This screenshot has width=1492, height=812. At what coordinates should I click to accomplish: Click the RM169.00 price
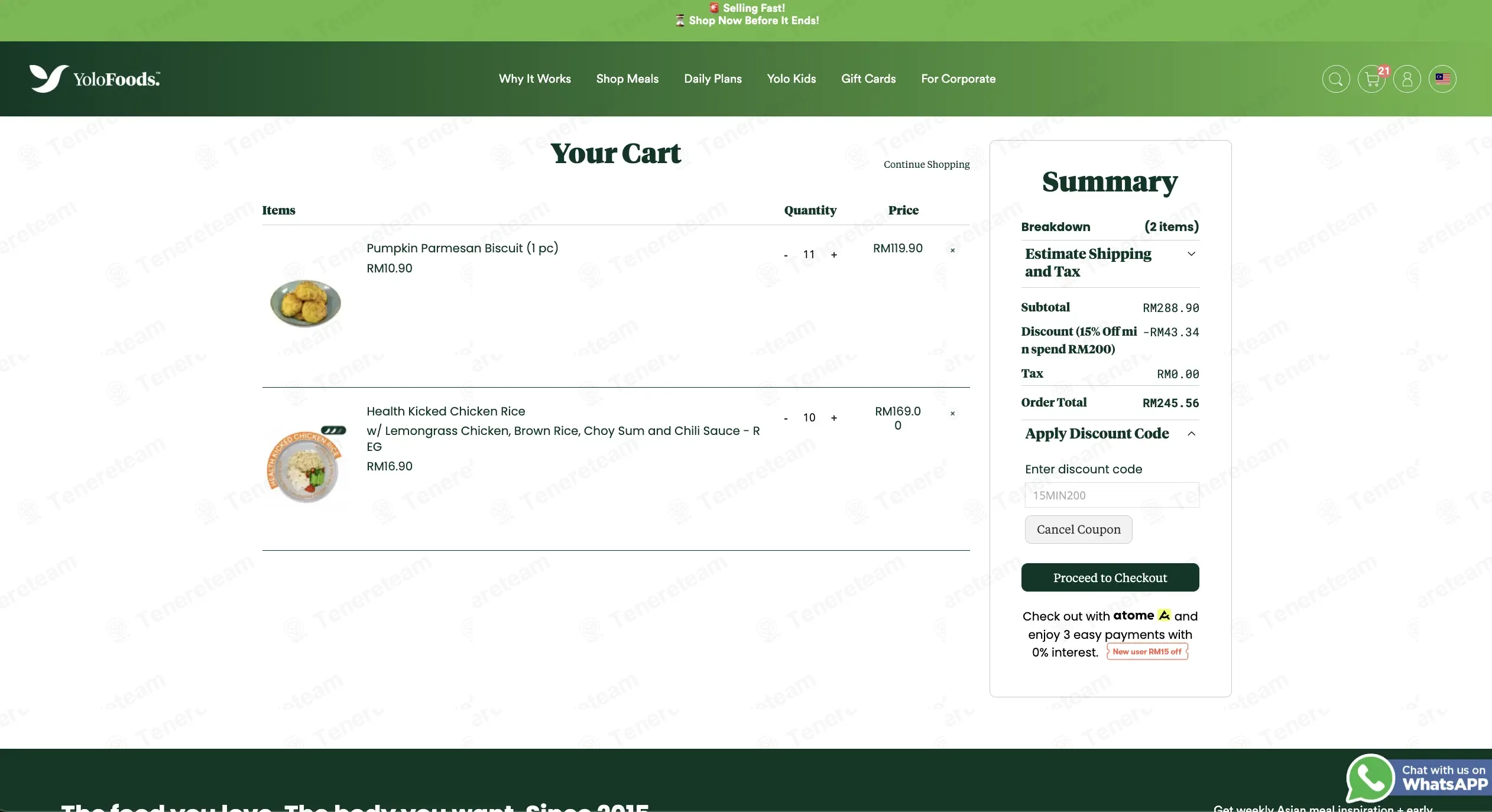click(897, 418)
